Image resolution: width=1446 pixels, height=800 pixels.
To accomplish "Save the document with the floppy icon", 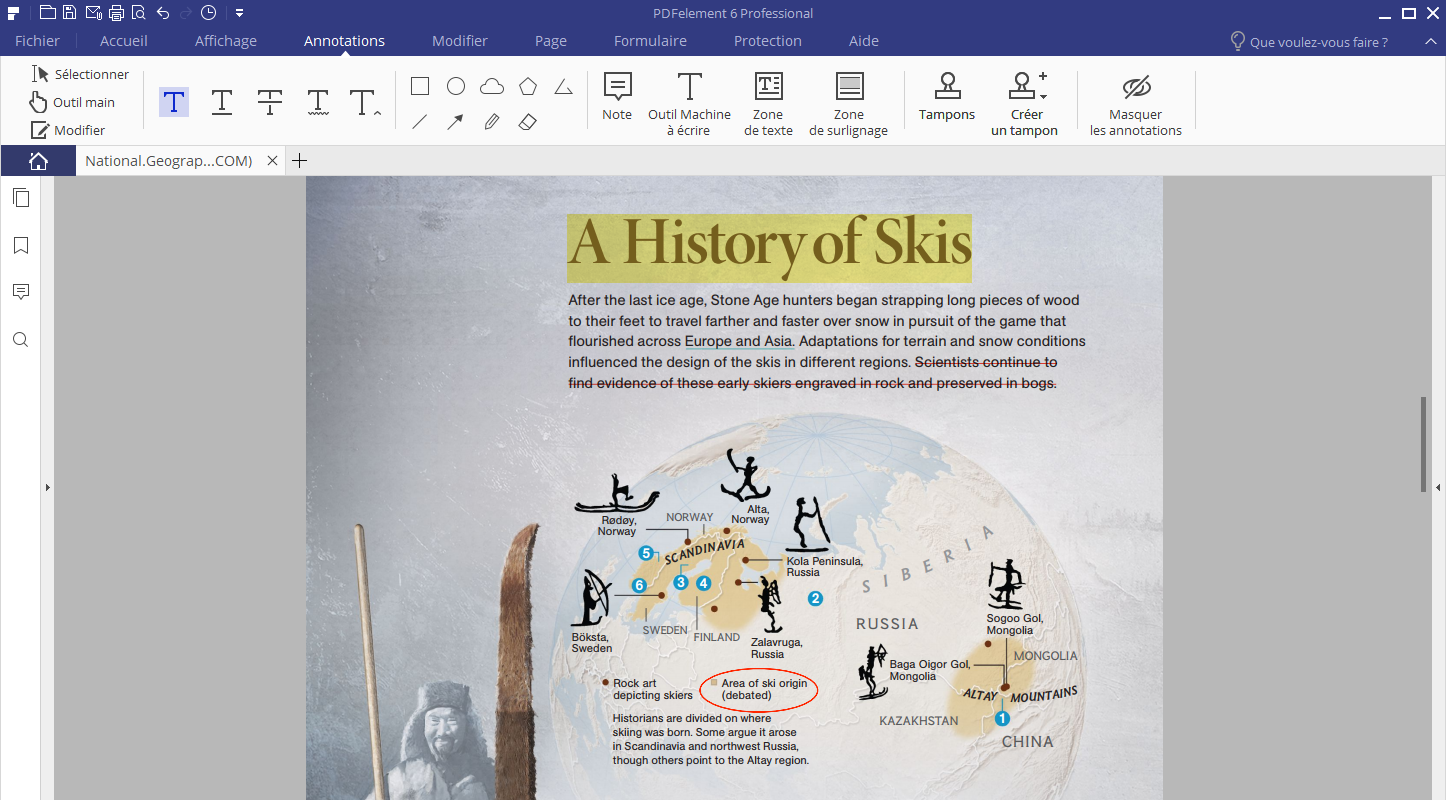I will 69,13.
